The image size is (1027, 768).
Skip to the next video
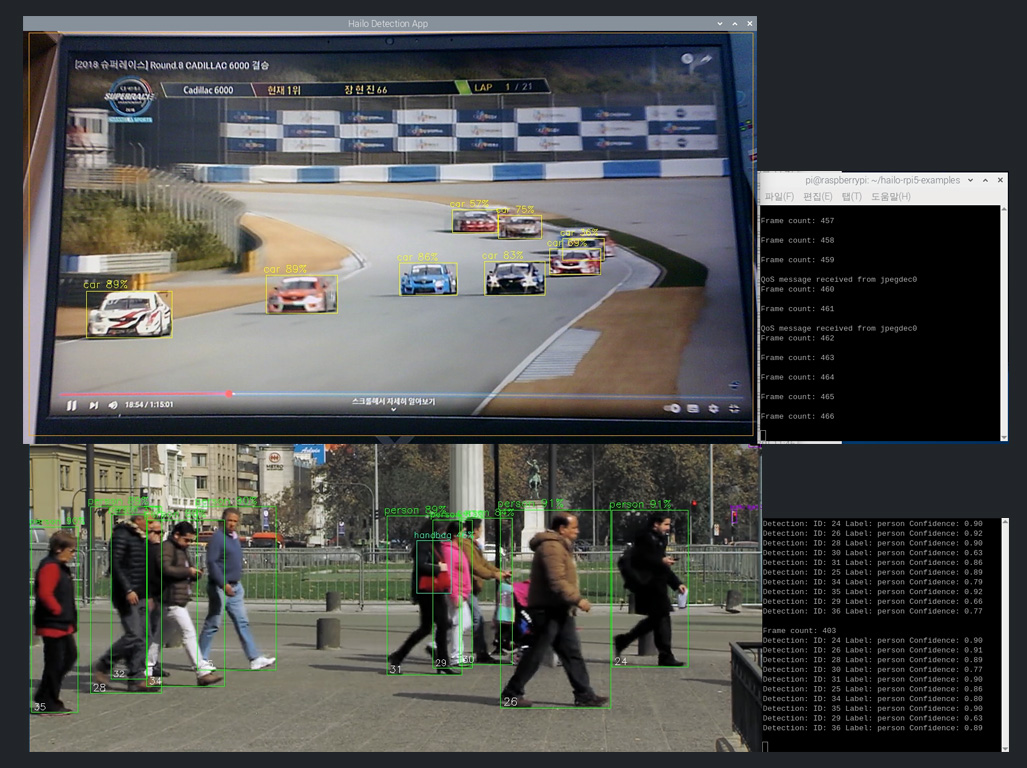click(x=93, y=405)
